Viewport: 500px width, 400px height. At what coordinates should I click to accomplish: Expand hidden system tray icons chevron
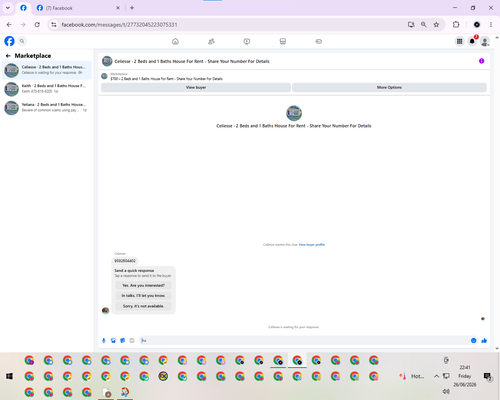pyautogui.click(x=436, y=376)
